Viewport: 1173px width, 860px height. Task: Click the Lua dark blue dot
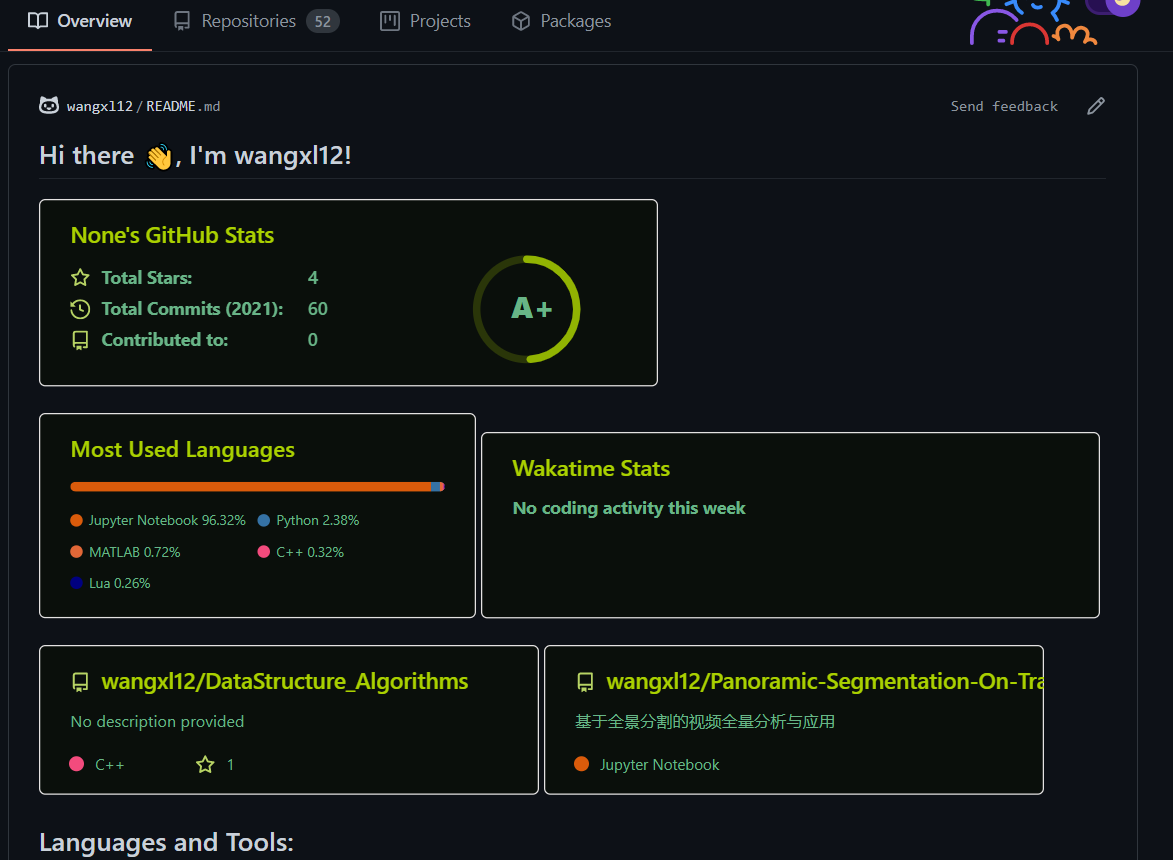(76, 583)
